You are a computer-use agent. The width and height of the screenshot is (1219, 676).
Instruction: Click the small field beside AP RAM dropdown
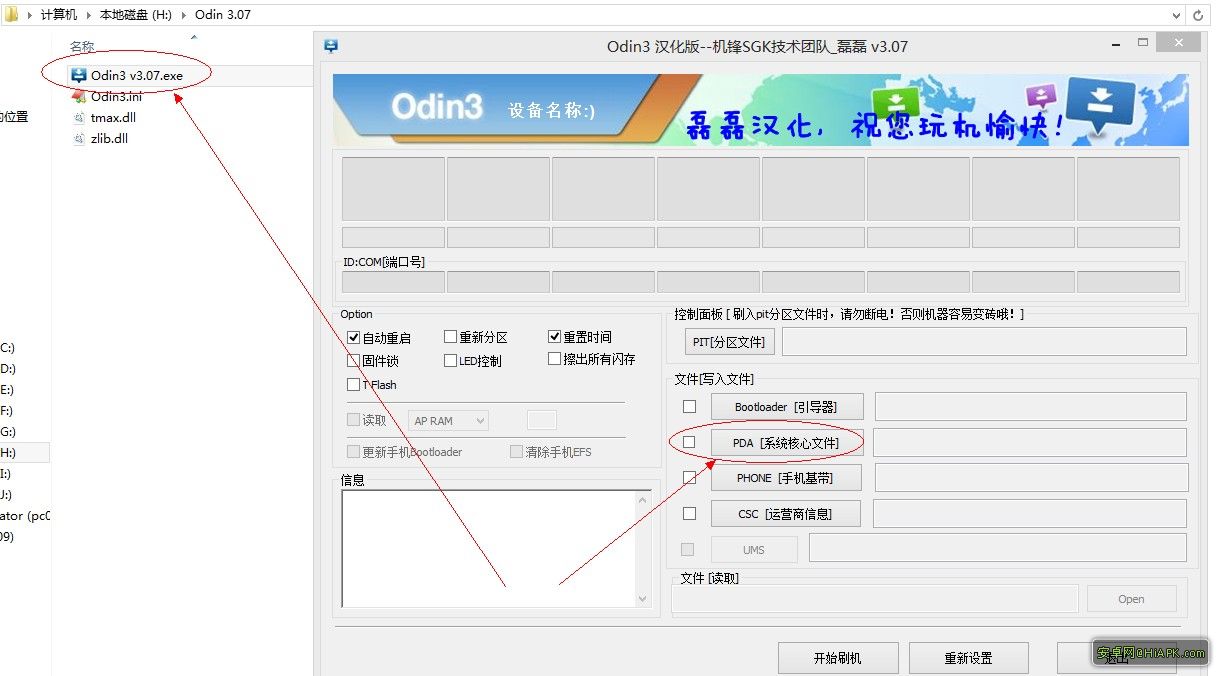(x=541, y=420)
